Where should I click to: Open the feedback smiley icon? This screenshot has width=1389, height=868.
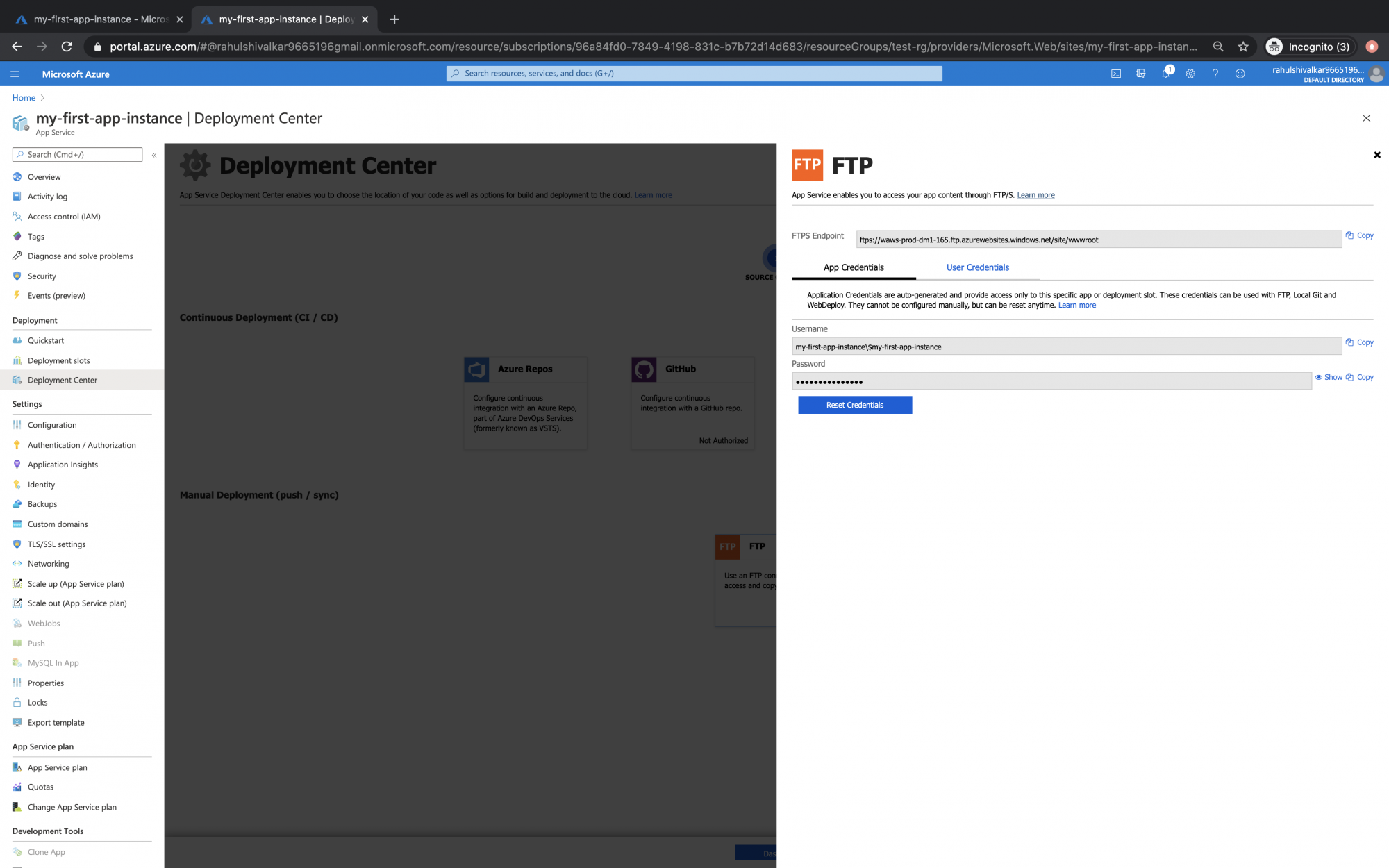1240,73
